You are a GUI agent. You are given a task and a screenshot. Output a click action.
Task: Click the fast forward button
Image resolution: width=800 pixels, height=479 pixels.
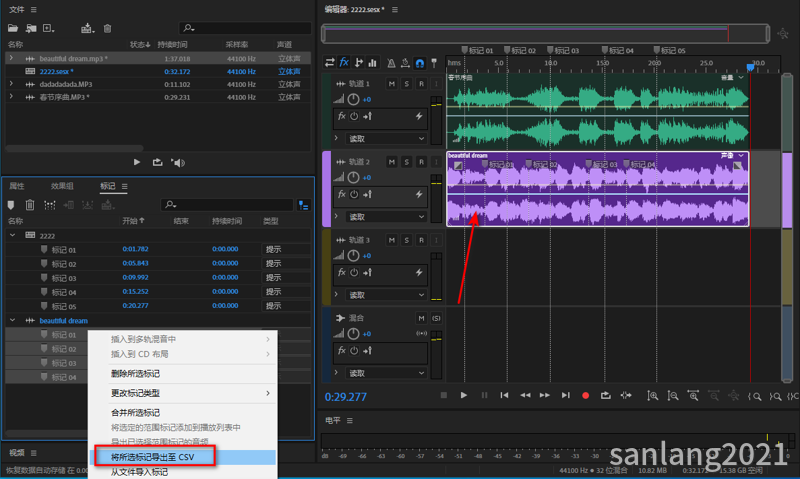(x=544, y=395)
